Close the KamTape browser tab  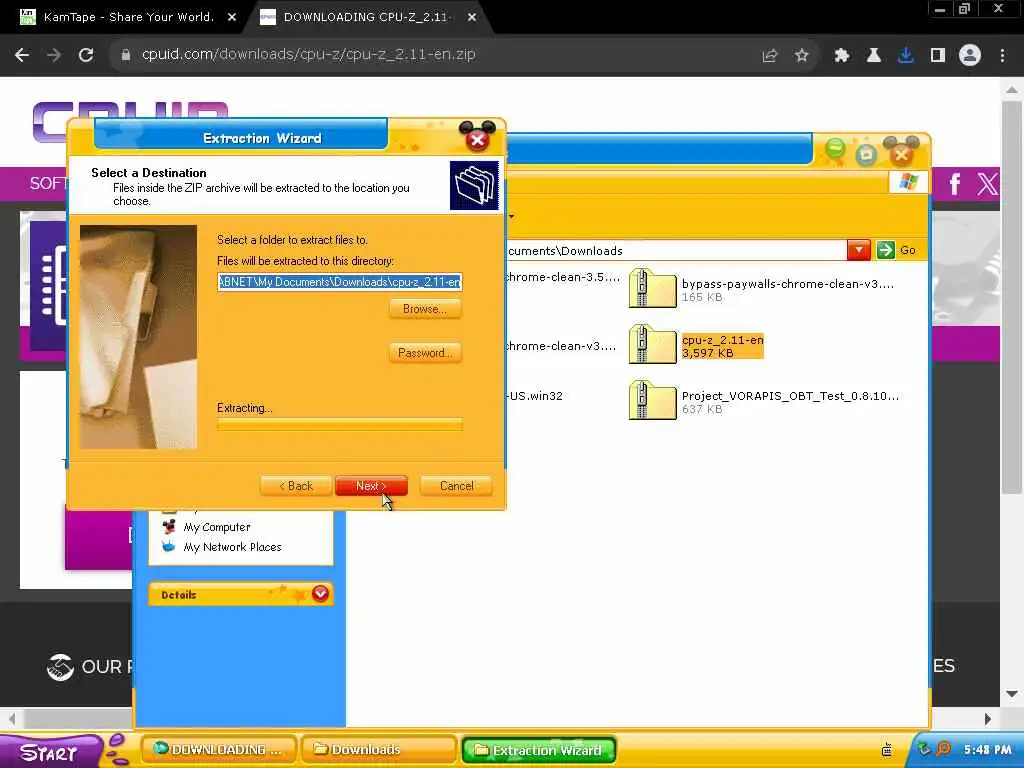tap(232, 18)
